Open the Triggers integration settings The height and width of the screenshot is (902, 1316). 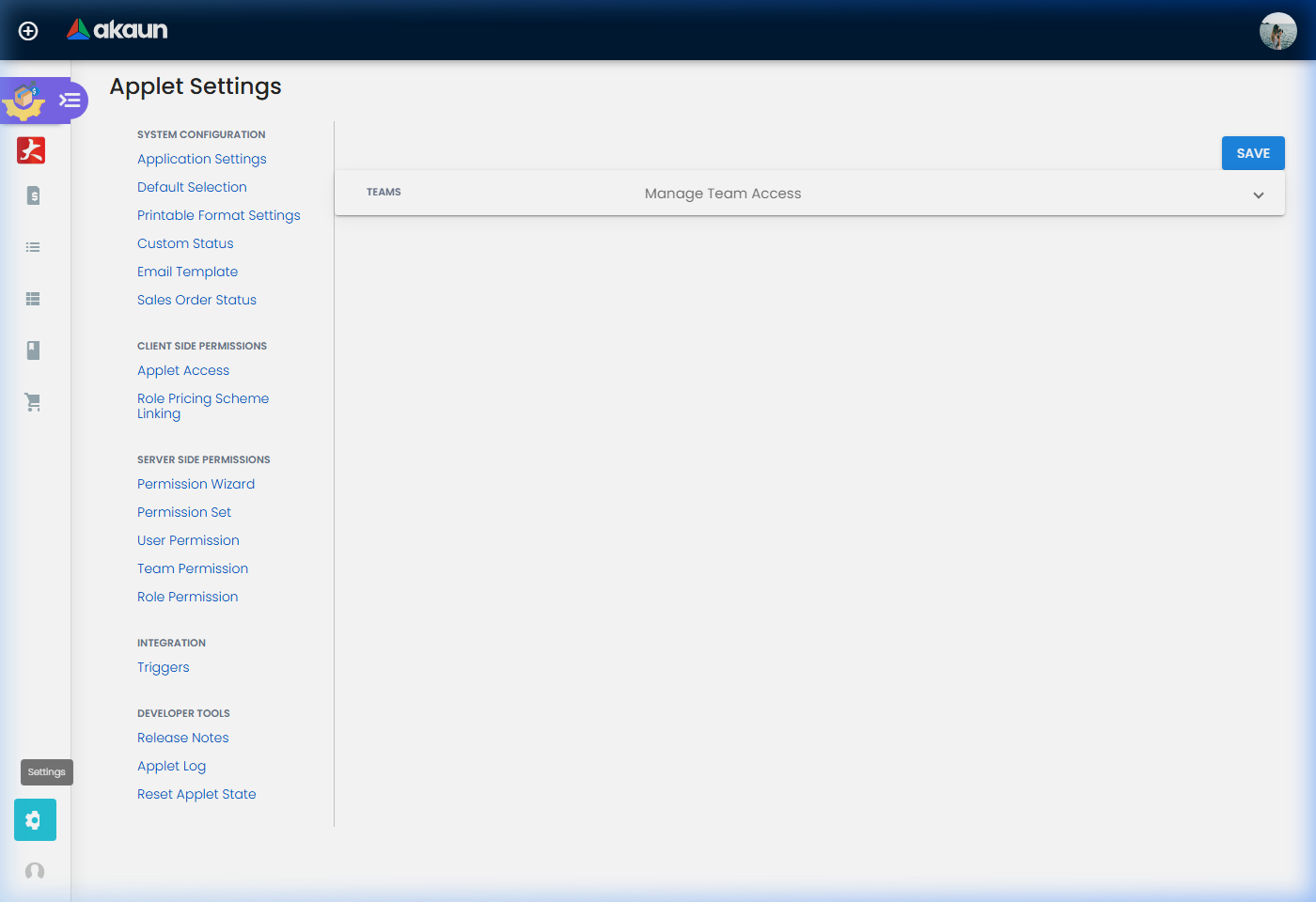(163, 667)
